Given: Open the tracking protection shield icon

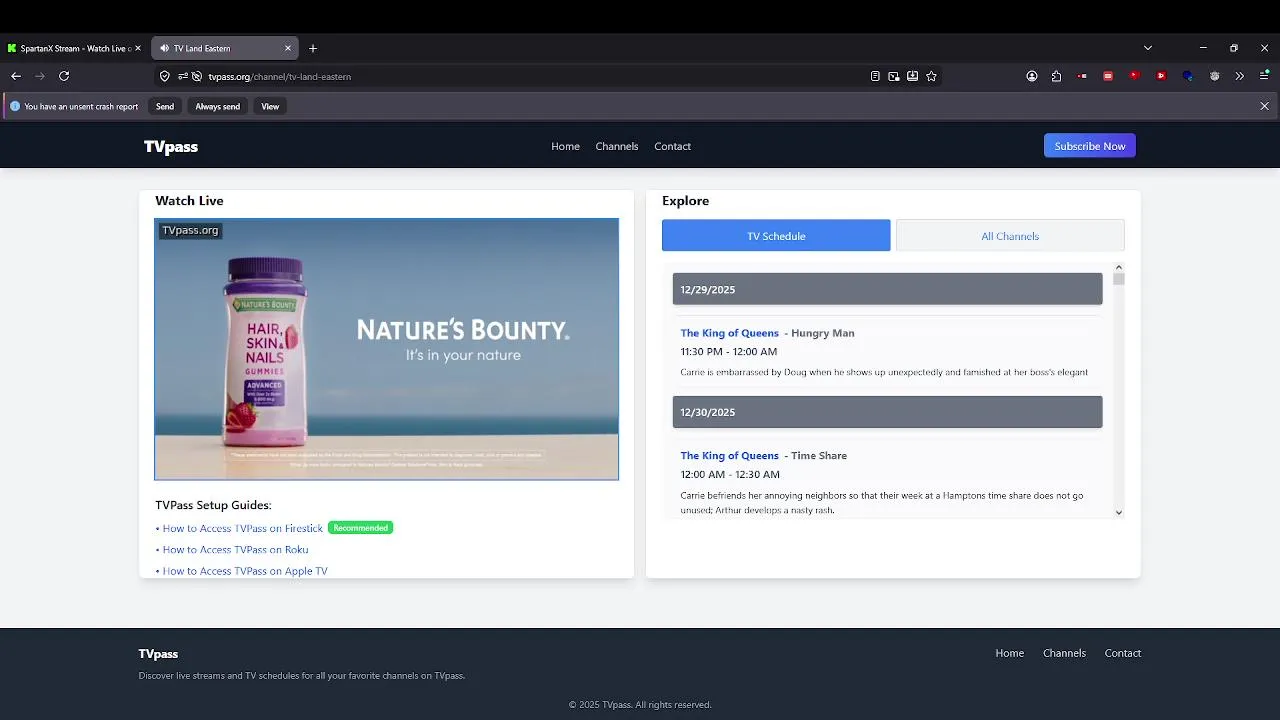Looking at the screenshot, I should [165, 76].
